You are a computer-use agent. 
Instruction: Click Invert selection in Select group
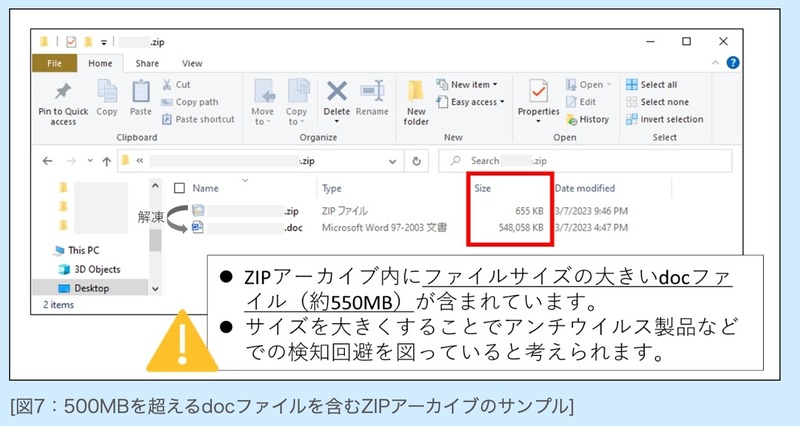(664, 119)
